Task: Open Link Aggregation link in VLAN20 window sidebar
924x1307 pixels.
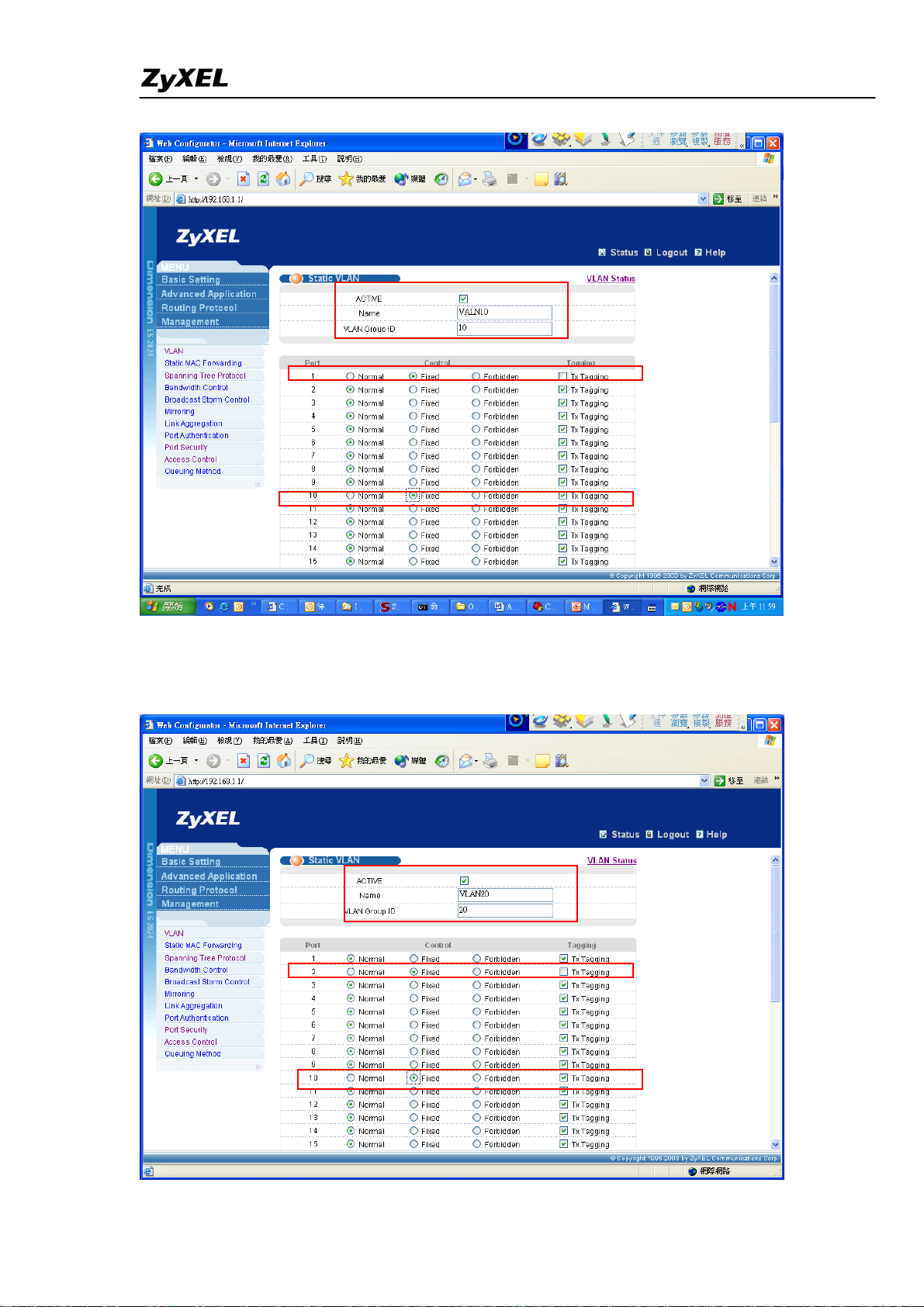Action: click(x=193, y=1006)
